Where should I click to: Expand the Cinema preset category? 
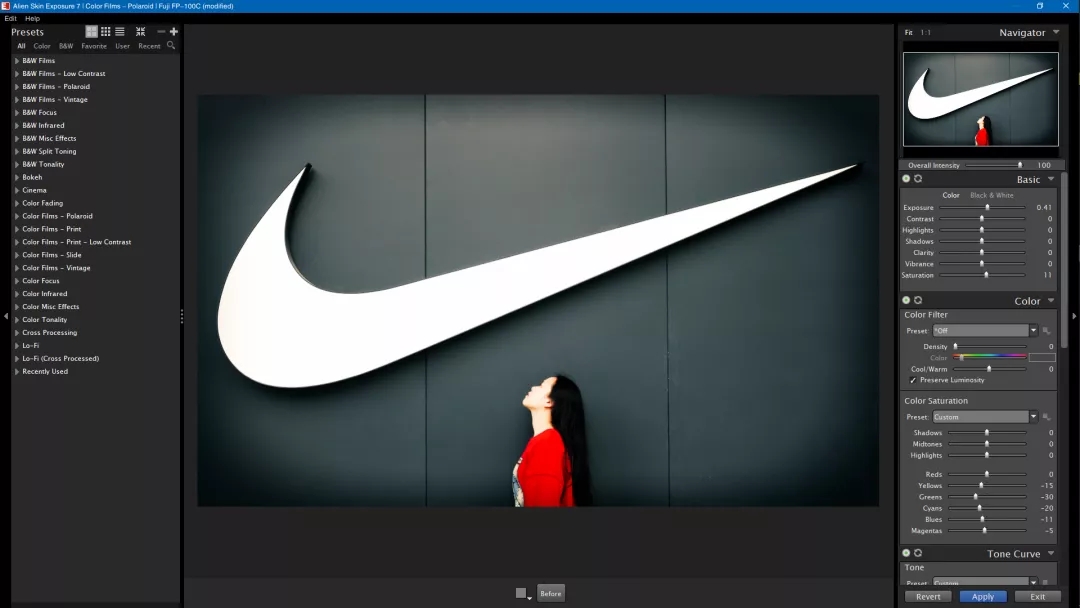pos(17,190)
